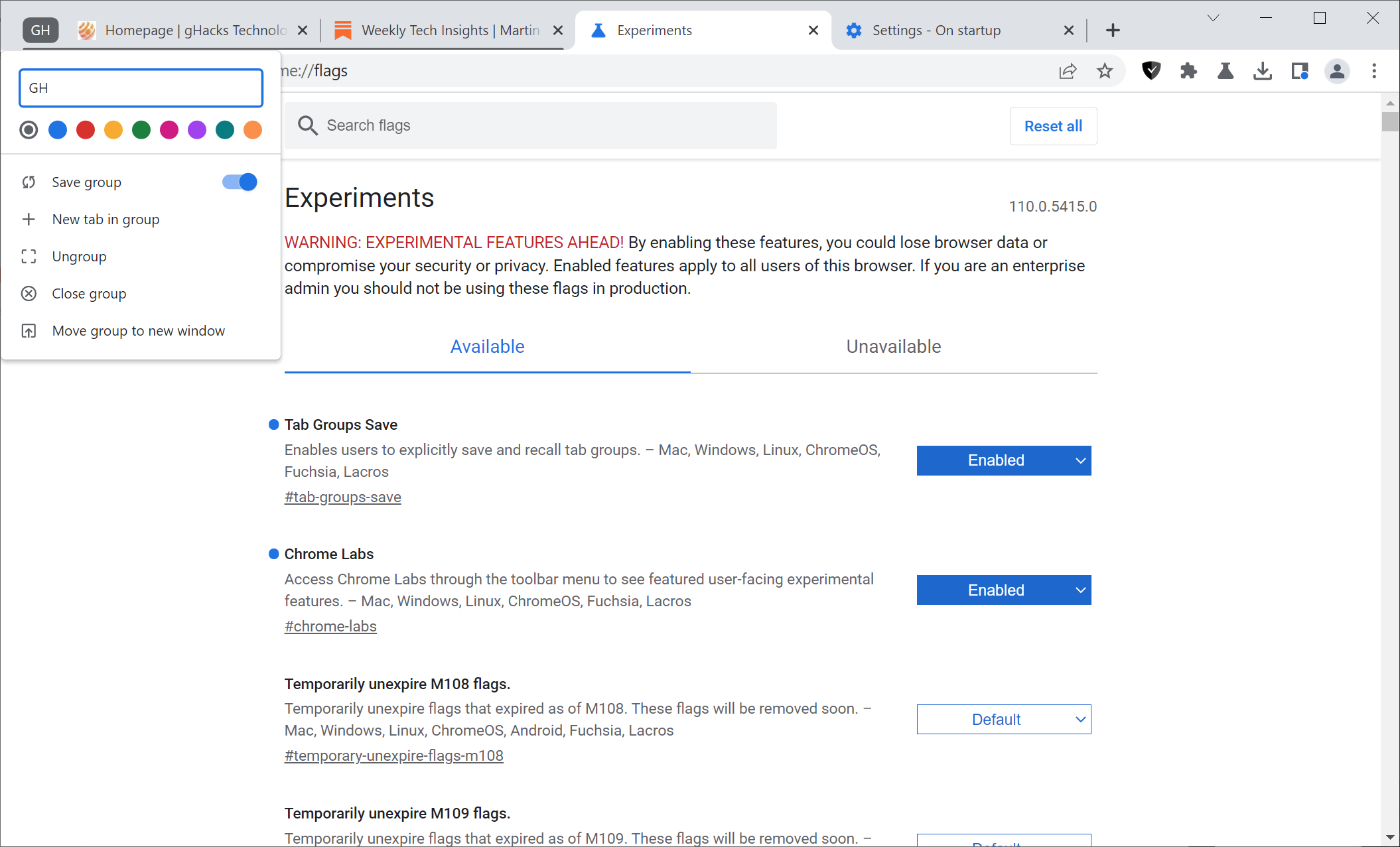
Task: Expand the Tab Groups Save dropdown
Action: point(1003,460)
